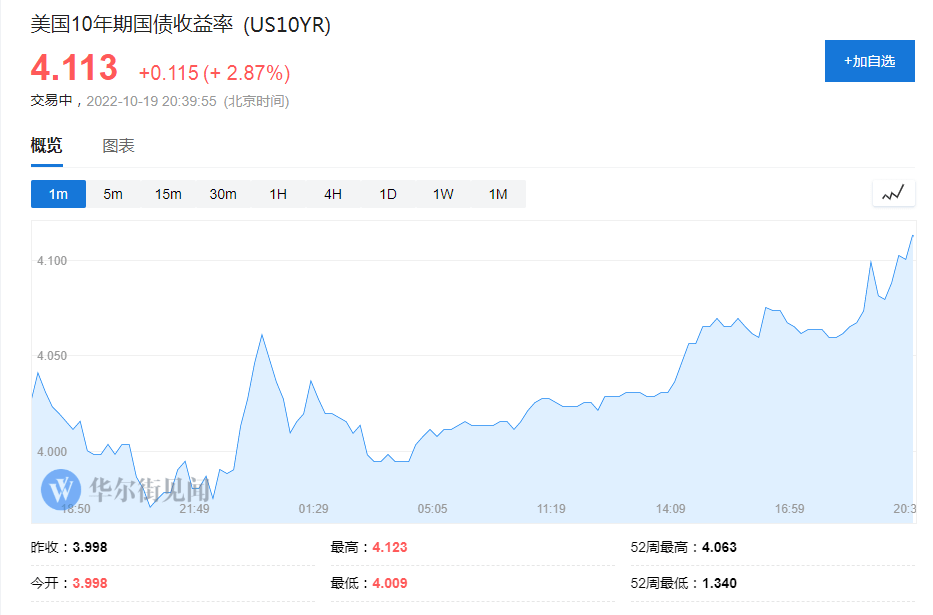Open the line chart type icon
The width and height of the screenshot is (933, 615).
coord(893,193)
